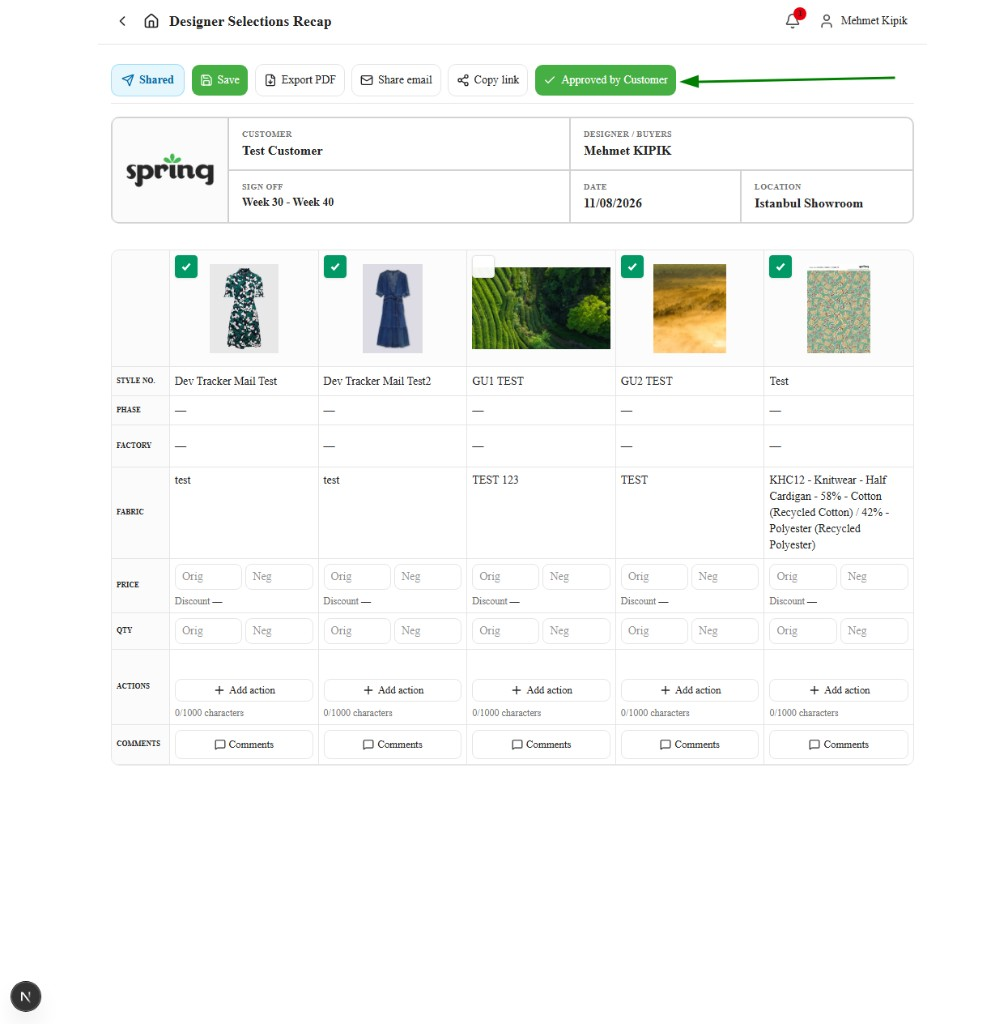Click the Designer Selections Recap title
The width and height of the screenshot is (1008, 1024).
tap(250, 21)
